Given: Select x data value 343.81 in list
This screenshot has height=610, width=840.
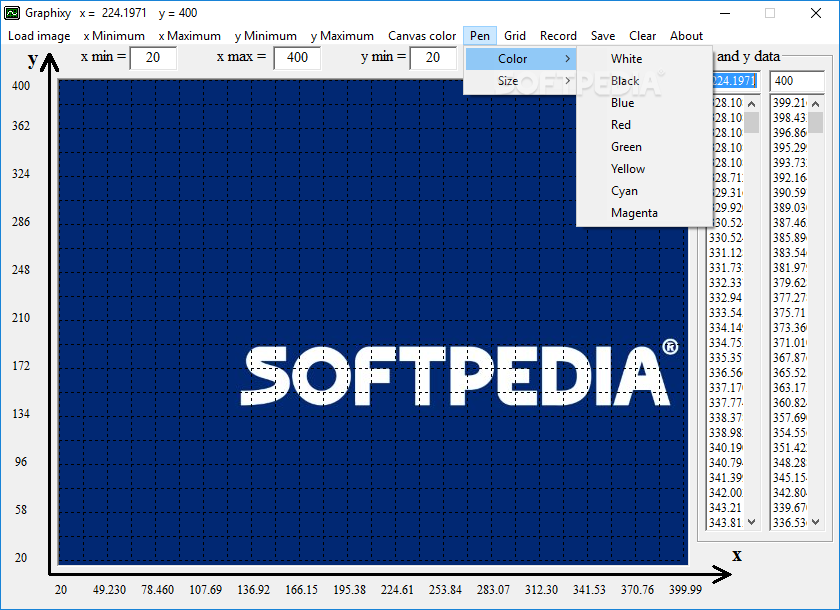Looking at the screenshot, I should pos(726,523).
